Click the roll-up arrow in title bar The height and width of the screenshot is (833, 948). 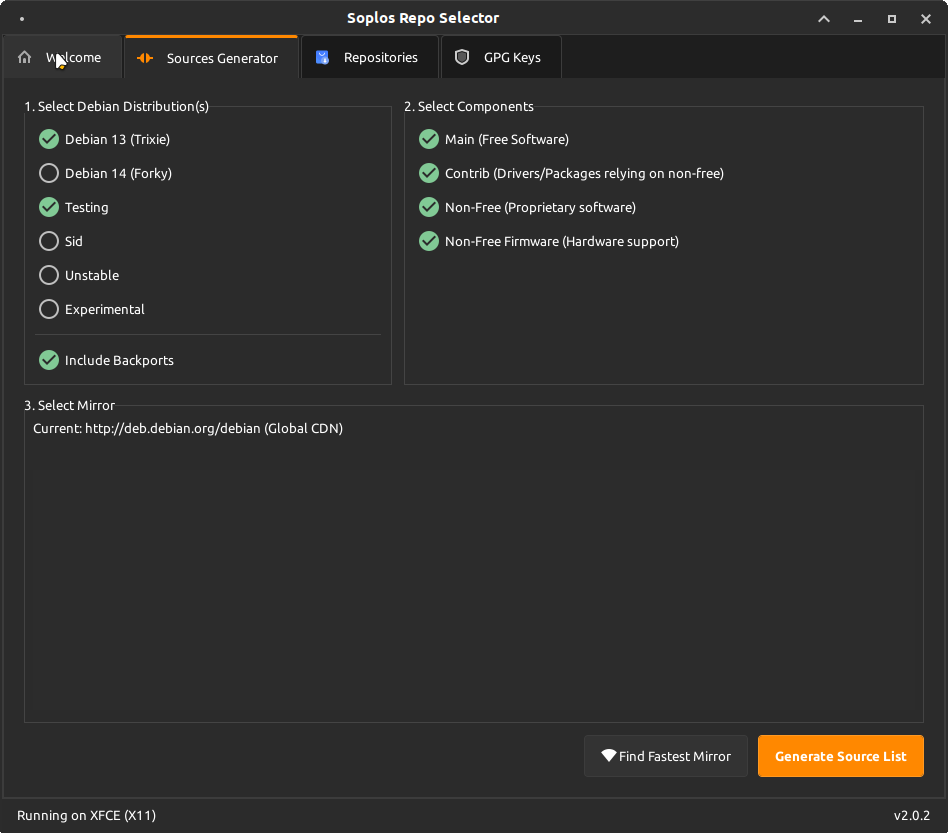pyautogui.click(x=823, y=19)
